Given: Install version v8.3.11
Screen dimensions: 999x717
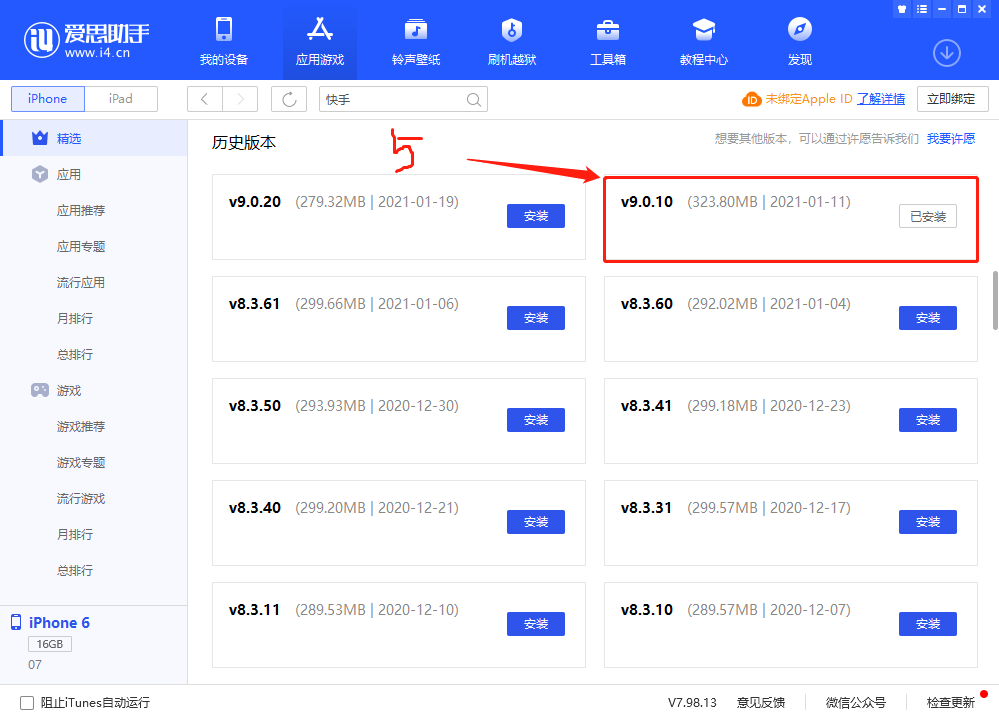Looking at the screenshot, I should coord(536,624).
